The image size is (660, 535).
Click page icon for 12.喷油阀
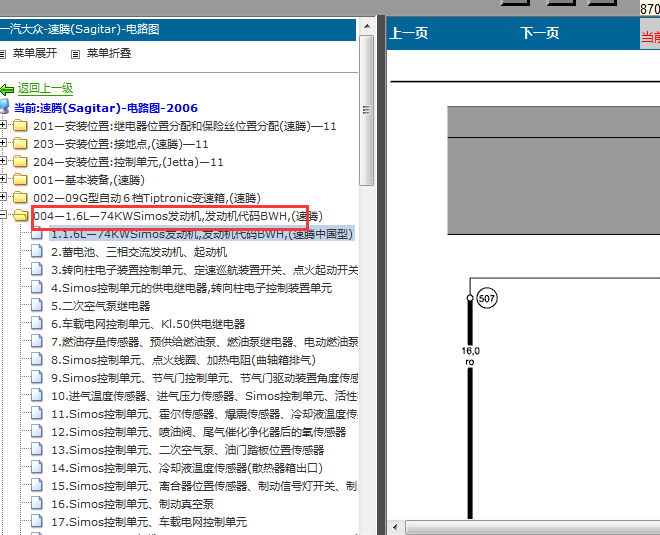(37, 432)
